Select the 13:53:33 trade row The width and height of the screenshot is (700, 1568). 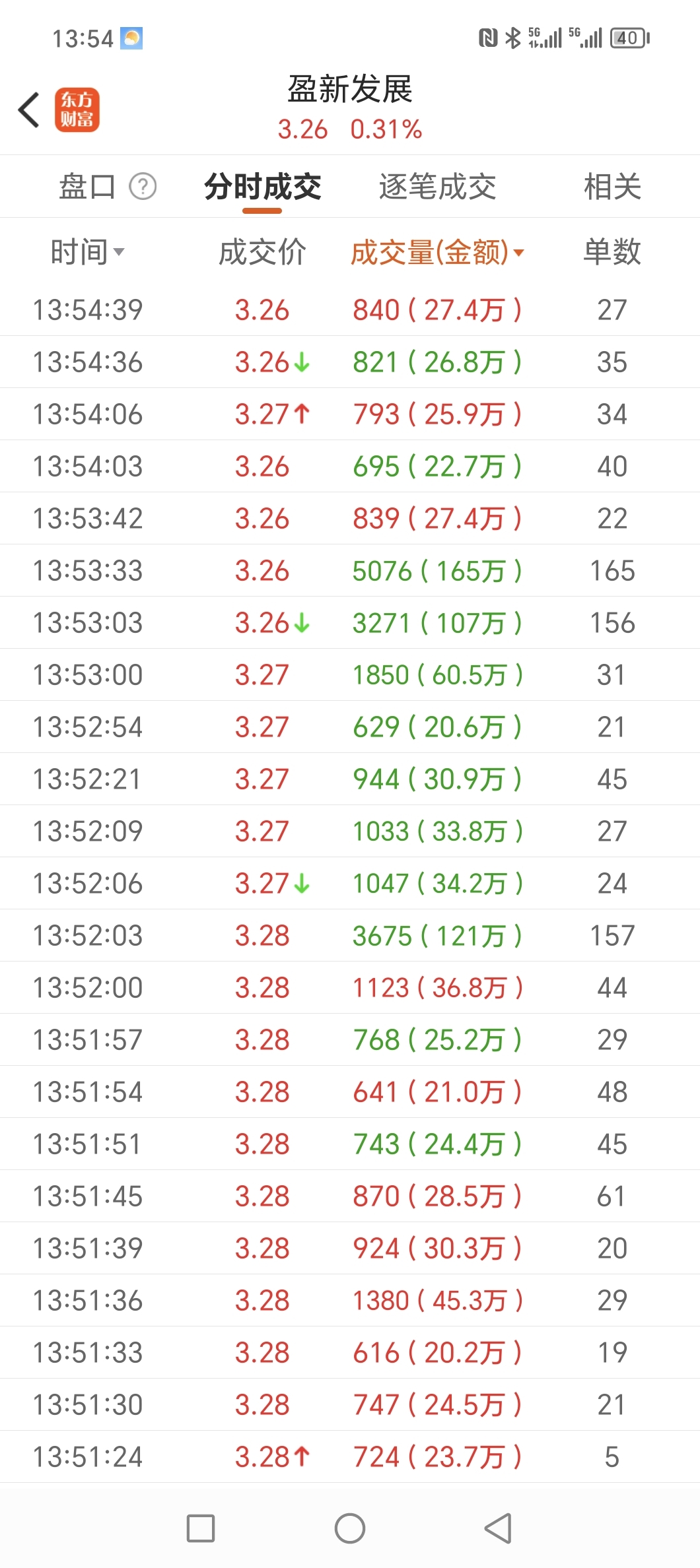(350, 571)
